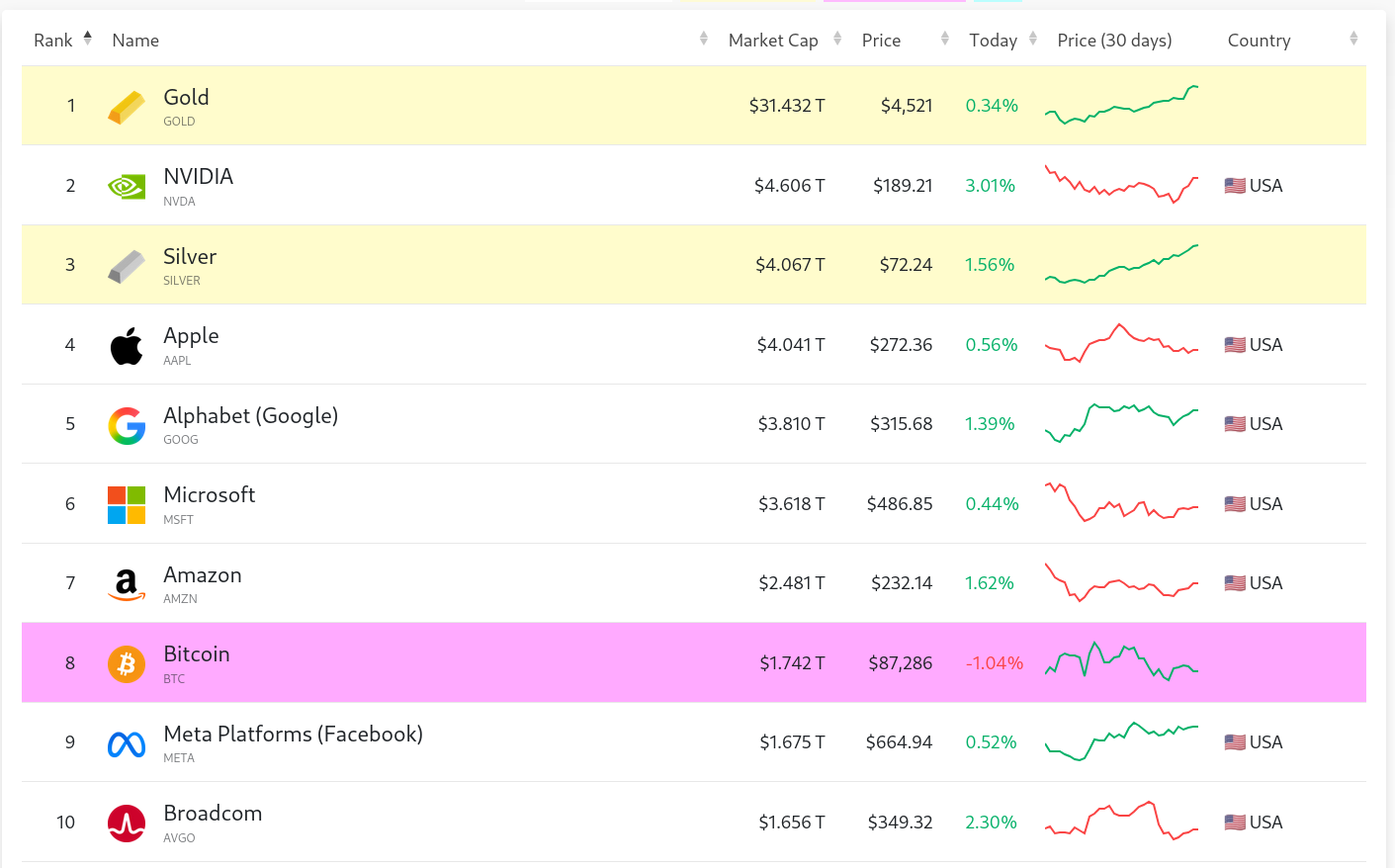Click the Bitcoin logo icon
This screenshot has height=868, width=1395.
126,664
